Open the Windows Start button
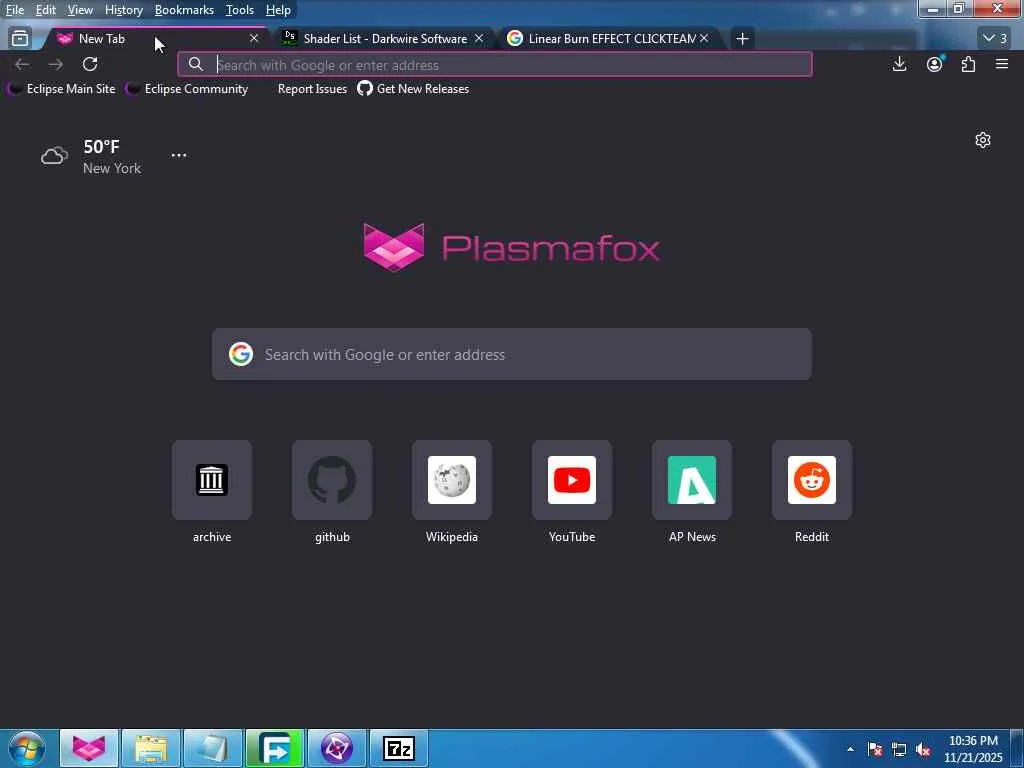The width and height of the screenshot is (1024, 768). coord(26,748)
